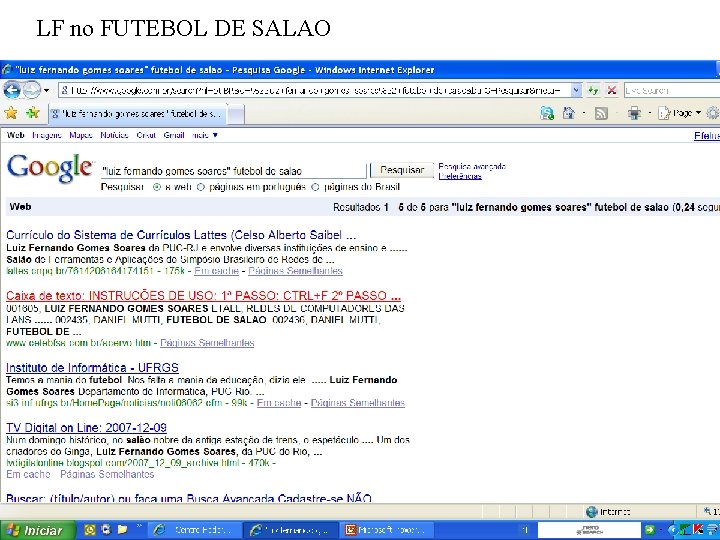Viewport: 720px width, 540px height.
Task: Click the Print icon in the toolbar
Action: pos(635,113)
